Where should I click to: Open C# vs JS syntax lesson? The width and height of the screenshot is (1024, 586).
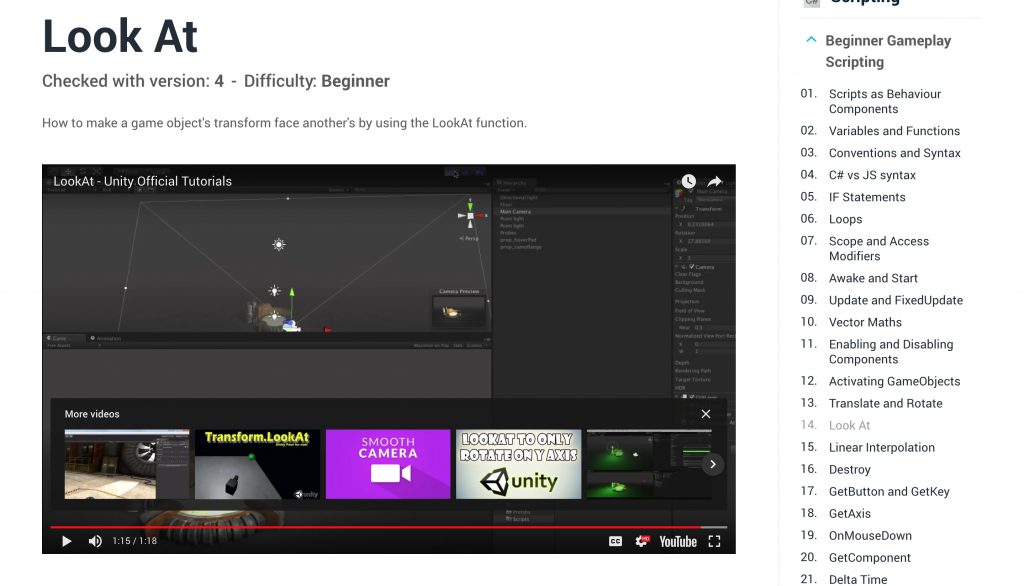(x=872, y=175)
